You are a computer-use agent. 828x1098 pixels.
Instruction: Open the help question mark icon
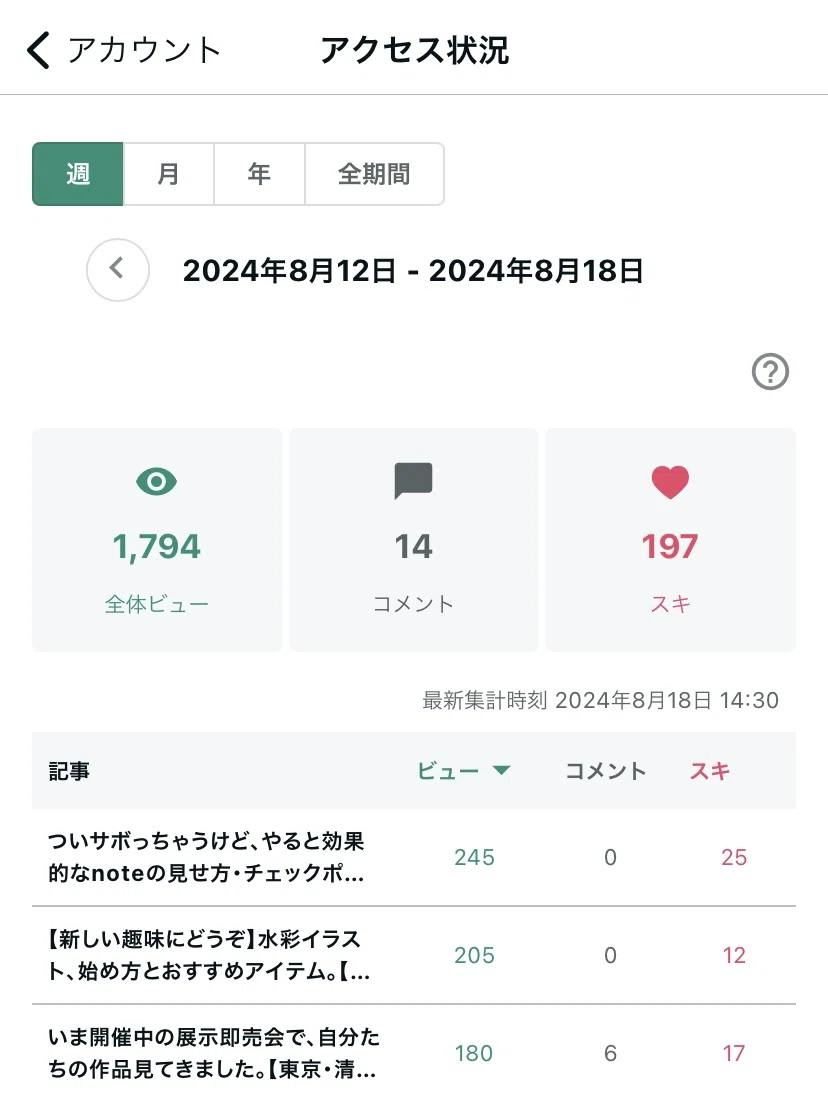[770, 372]
